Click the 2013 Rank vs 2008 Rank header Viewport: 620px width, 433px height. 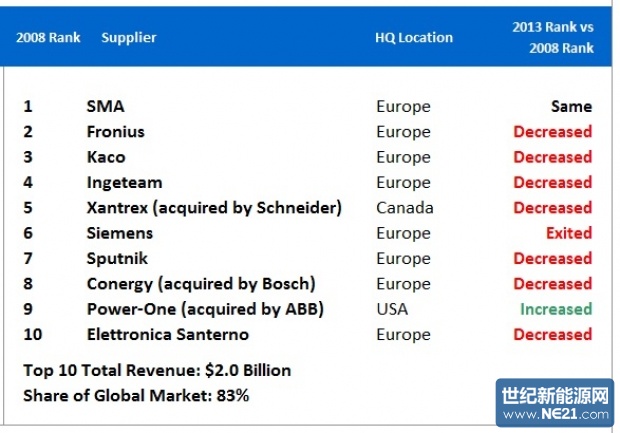pyautogui.click(x=553, y=38)
